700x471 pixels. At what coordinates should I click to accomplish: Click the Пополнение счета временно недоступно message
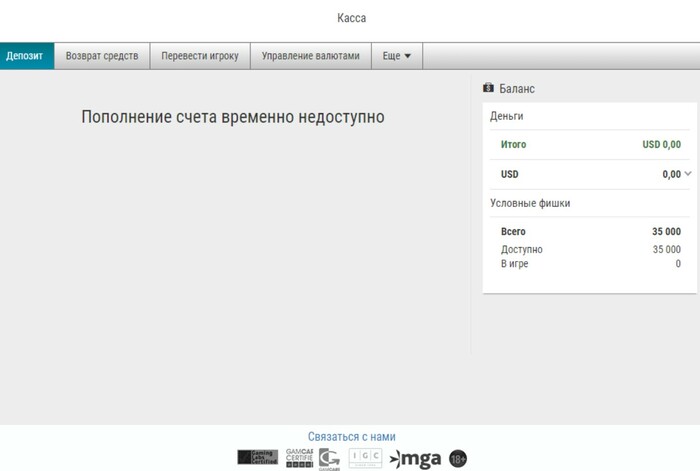pos(233,117)
